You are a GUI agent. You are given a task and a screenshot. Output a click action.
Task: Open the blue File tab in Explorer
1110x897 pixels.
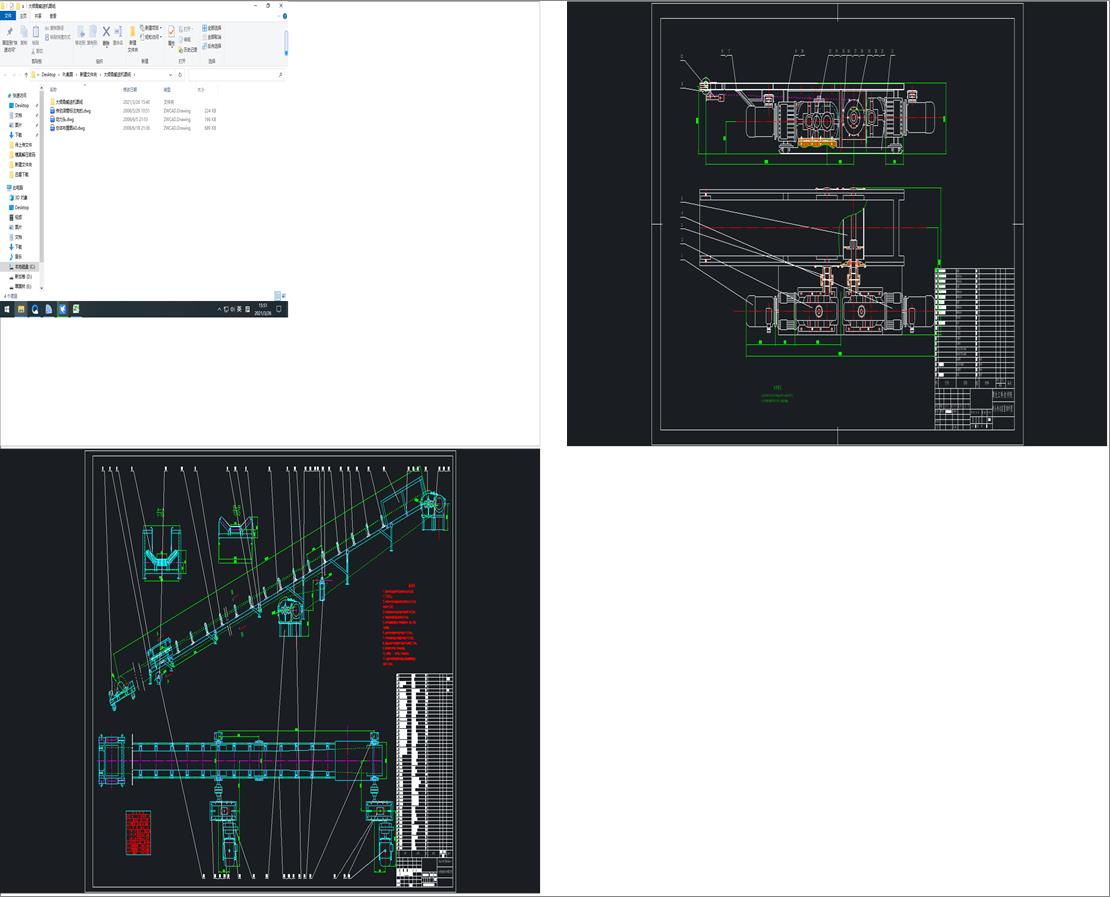[x=8, y=16]
